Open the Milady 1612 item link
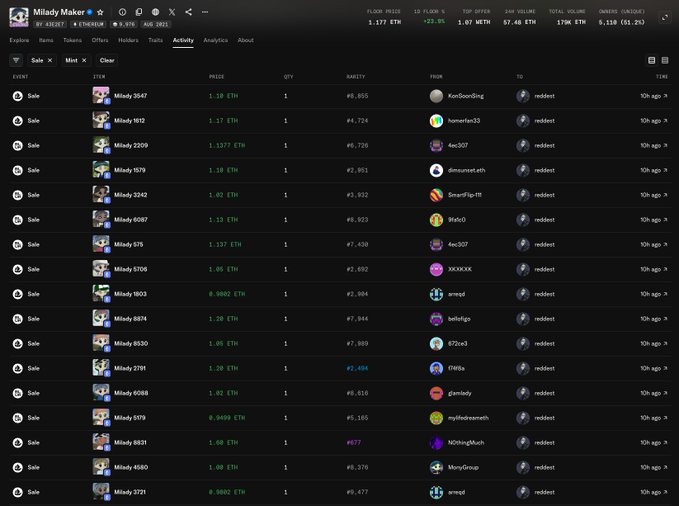This screenshot has height=506, width=679. coord(129,120)
